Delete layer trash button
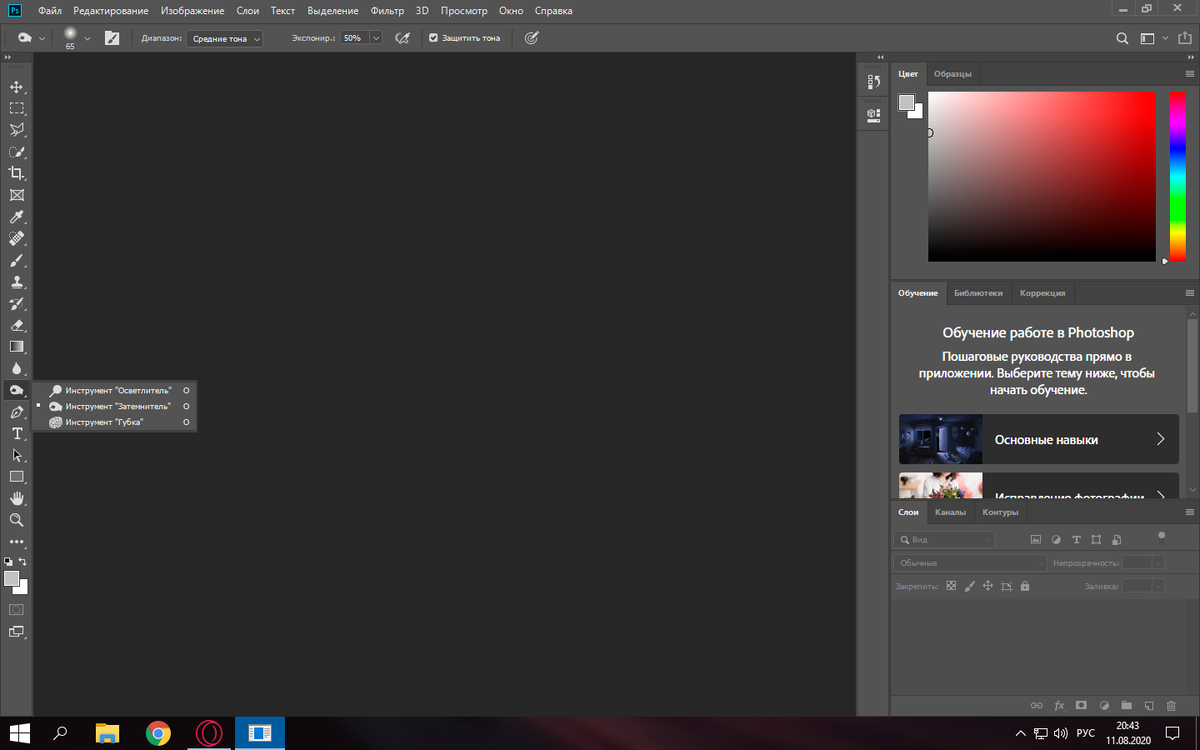 click(x=1171, y=705)
